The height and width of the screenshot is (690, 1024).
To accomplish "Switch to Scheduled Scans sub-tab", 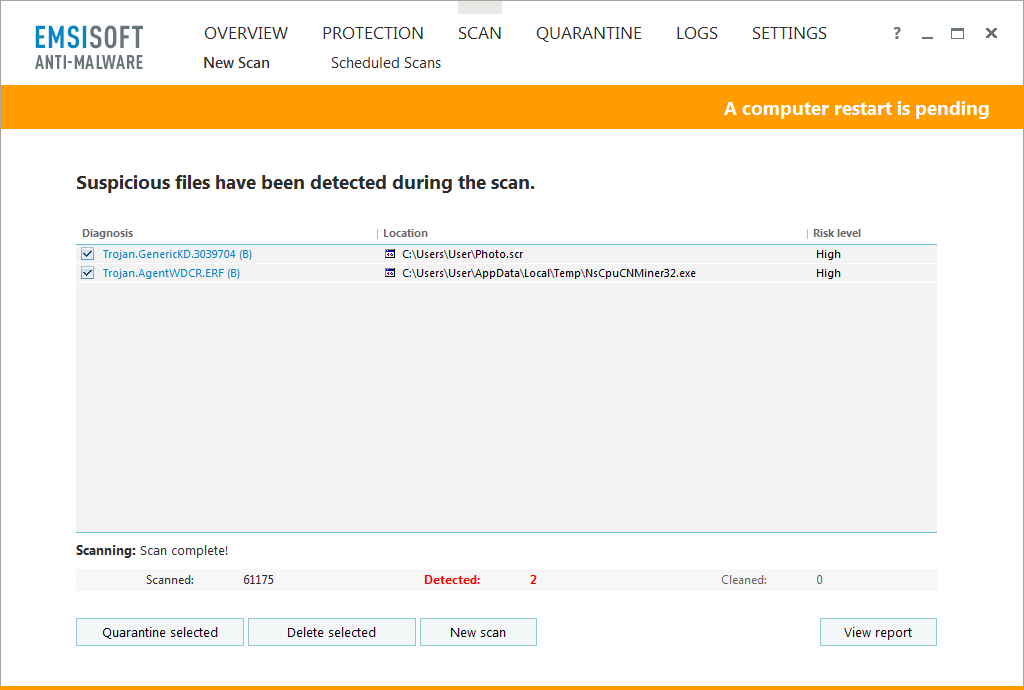I will (386, 63).
